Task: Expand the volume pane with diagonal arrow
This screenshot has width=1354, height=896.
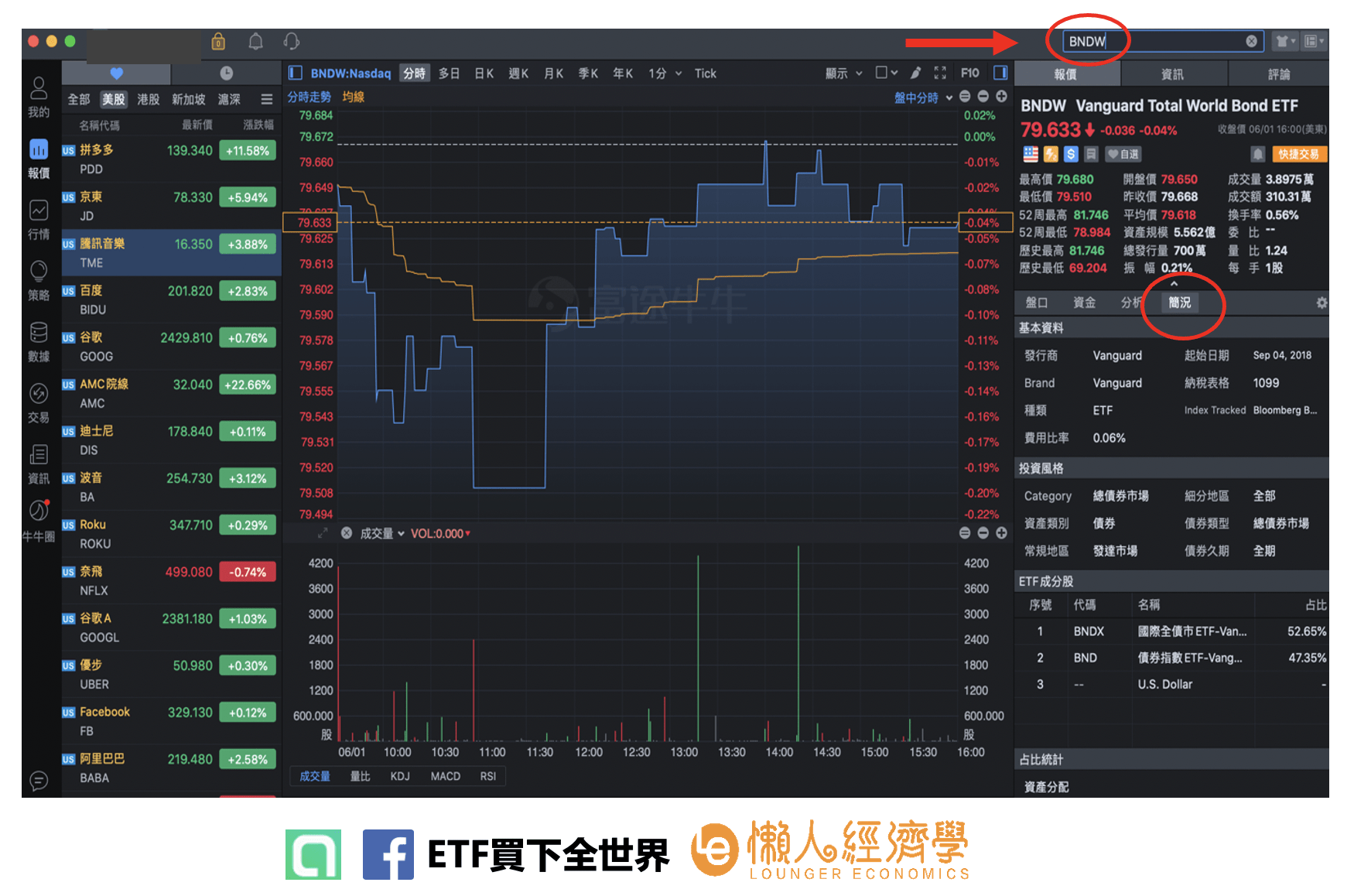Action: point(323,533)
